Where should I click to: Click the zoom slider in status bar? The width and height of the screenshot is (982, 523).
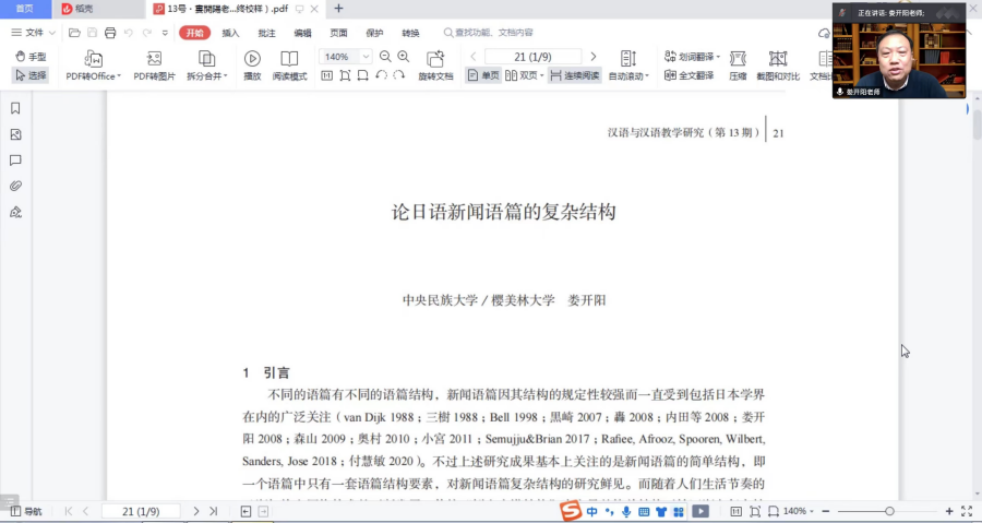point(889,511)
